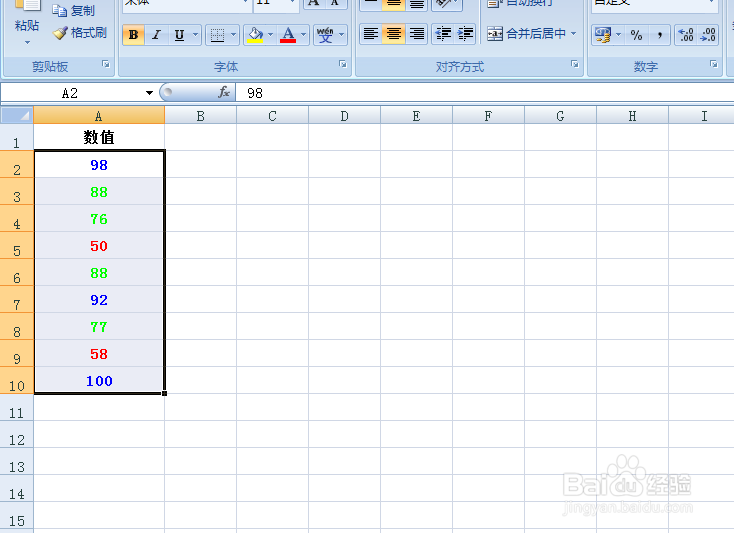Select row 5 header

[17, 246]
